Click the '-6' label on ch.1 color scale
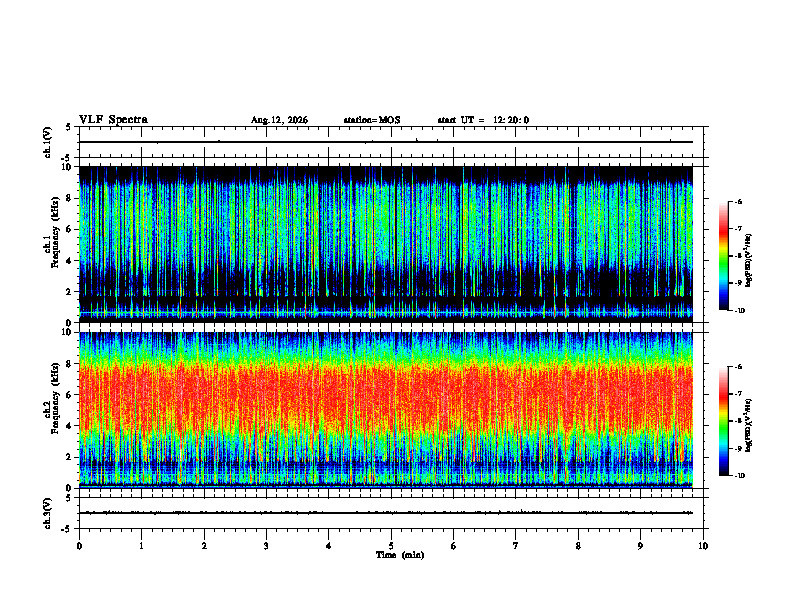This screenshot has width=792, height=612. [x=738, y=201]
